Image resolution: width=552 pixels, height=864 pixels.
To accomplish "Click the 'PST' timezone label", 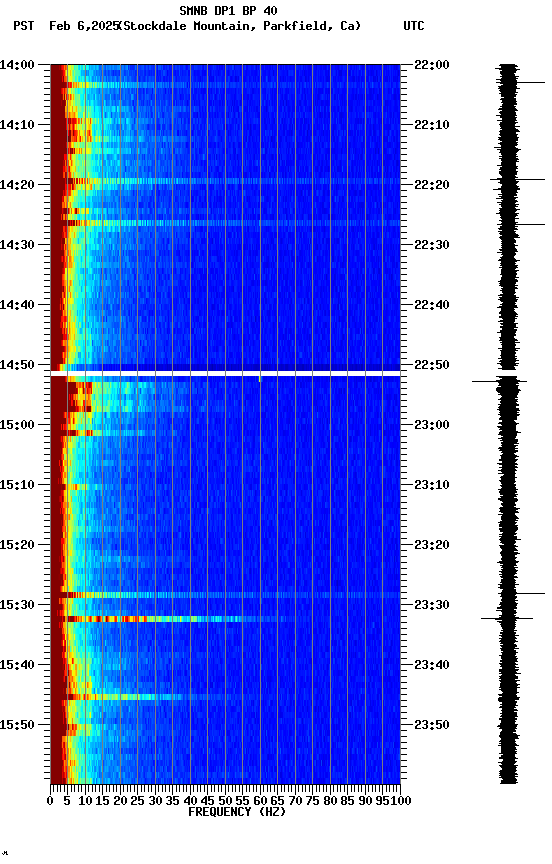I will point(24,26).
